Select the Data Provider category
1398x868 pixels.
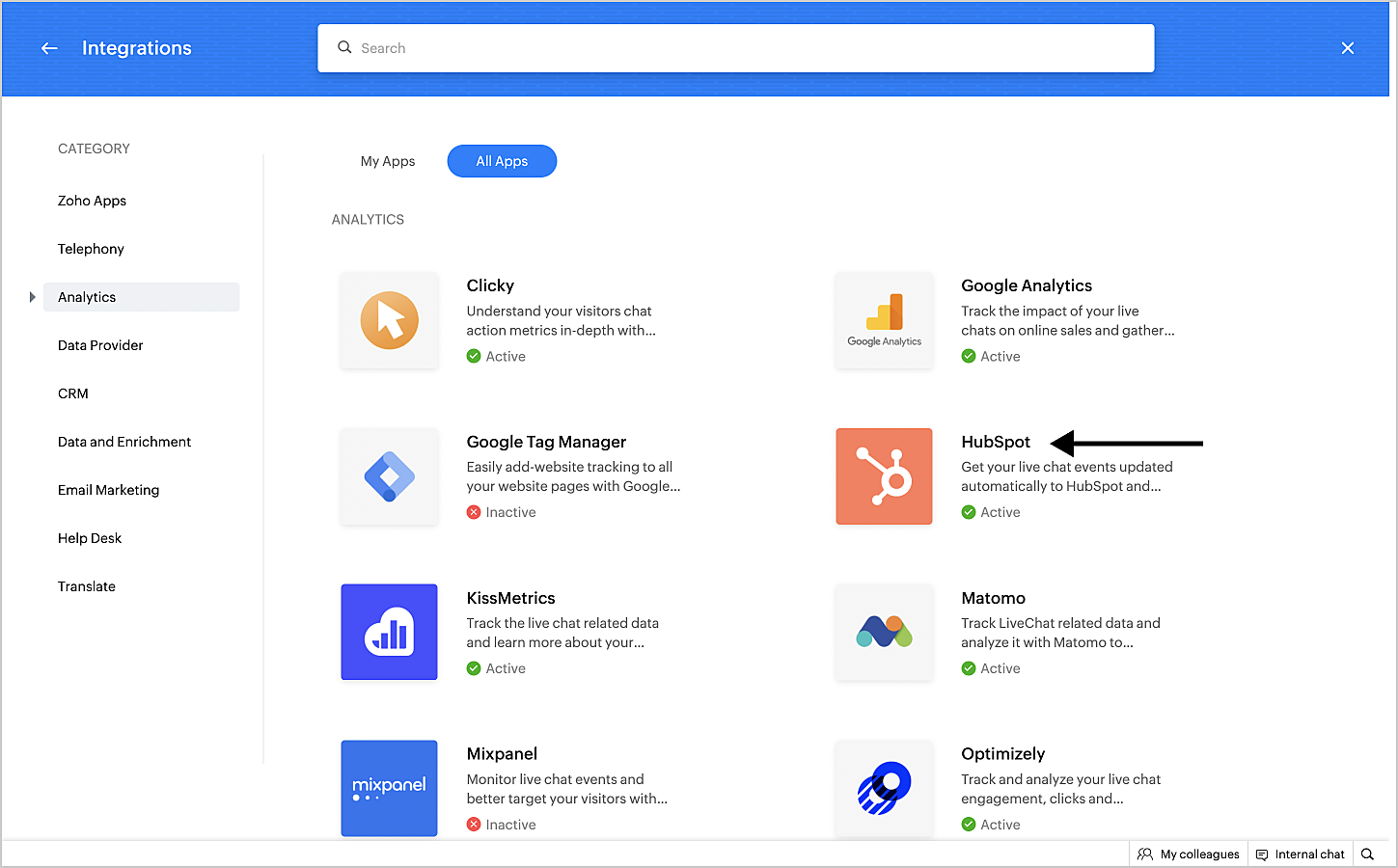100,345
